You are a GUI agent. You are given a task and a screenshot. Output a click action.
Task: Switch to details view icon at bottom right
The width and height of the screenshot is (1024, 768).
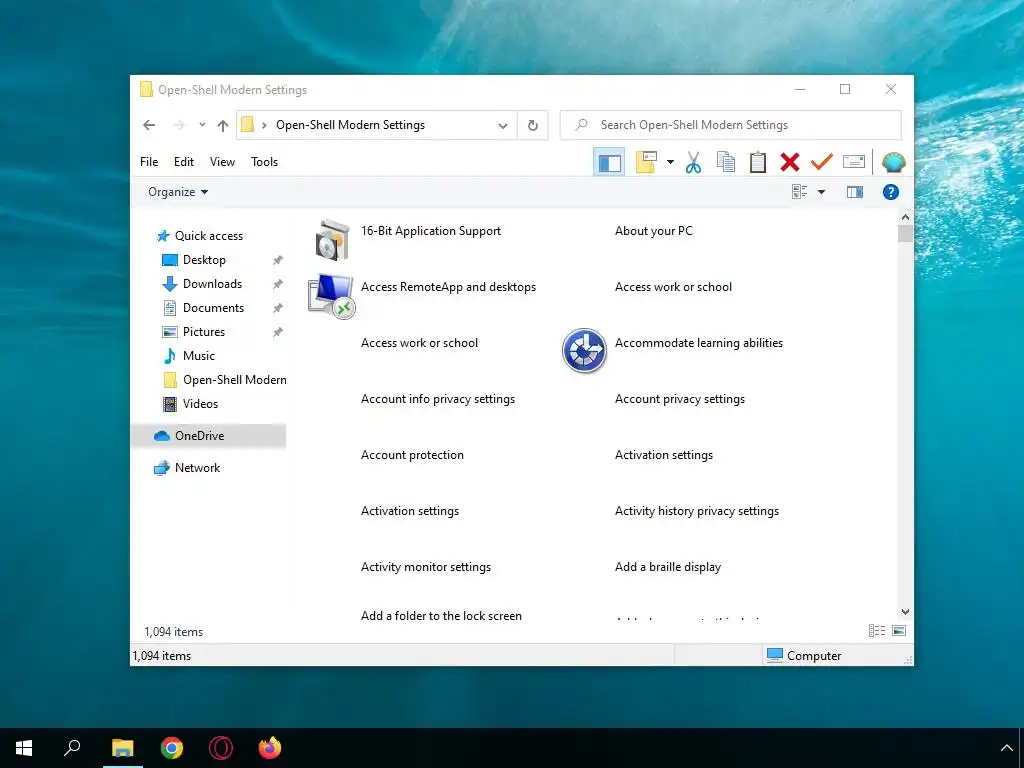point(876,630)
